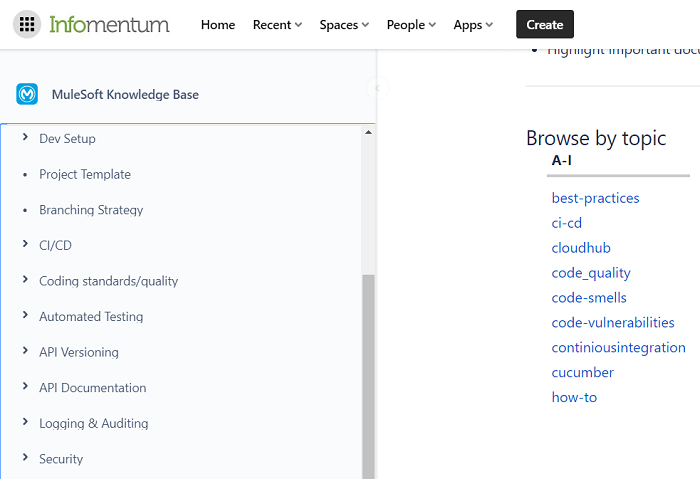Open the Recent dropdown menu
700x479 pixels.
[x=277, y=25]
